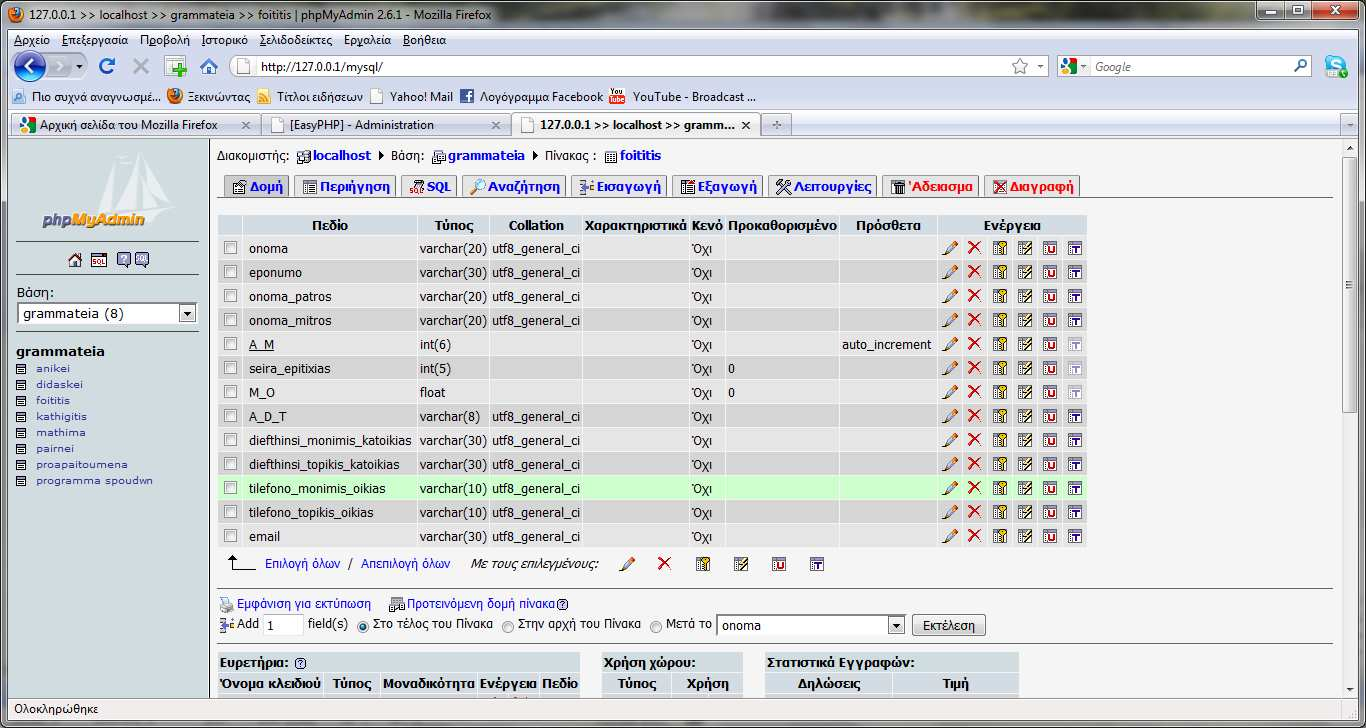Select 'Στην αρχή του Πίνακα' radio button

click(x=508, y=626)
